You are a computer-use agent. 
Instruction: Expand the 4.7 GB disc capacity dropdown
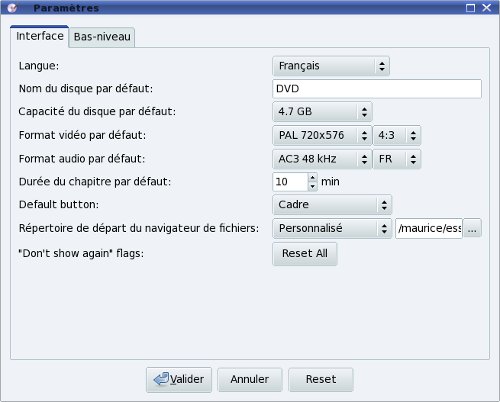pyautogui.click(x=322, y=111)
